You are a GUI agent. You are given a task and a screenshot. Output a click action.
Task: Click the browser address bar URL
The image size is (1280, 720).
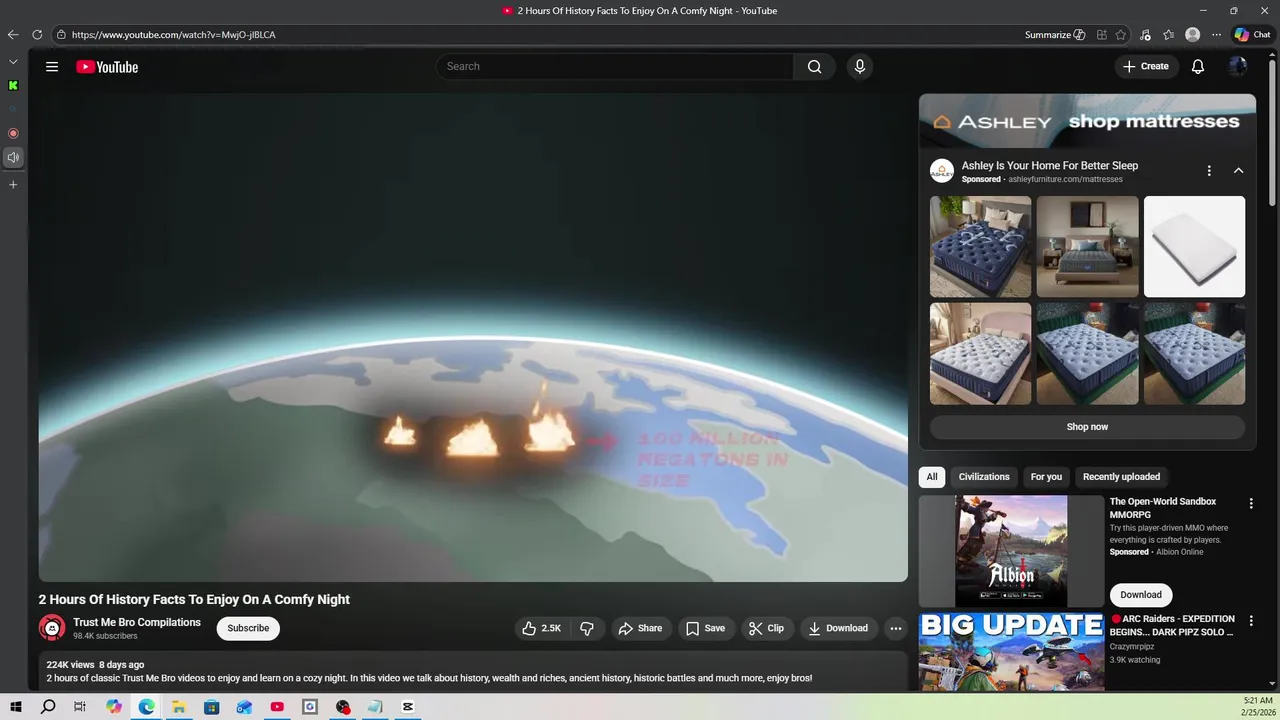174,35
